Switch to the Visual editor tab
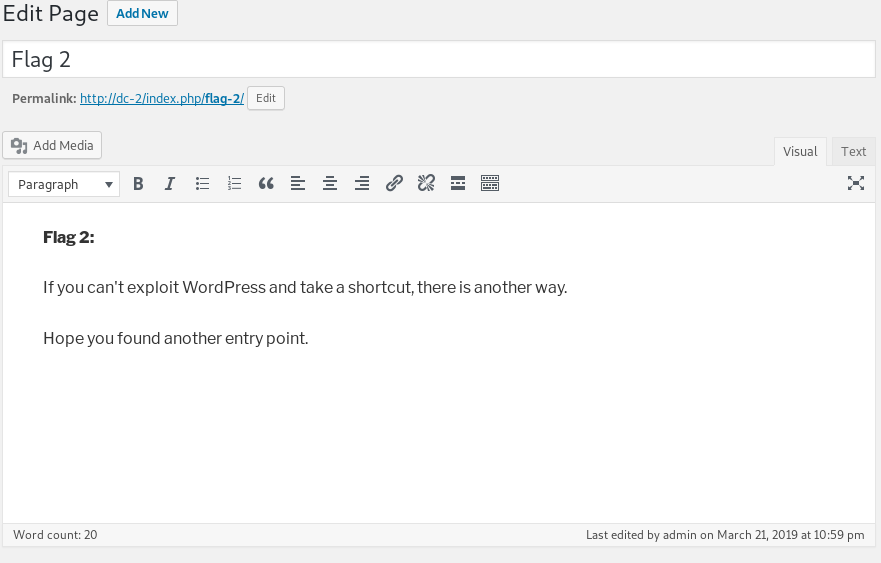This screenshot has height=563, width=881. point(800,152)
